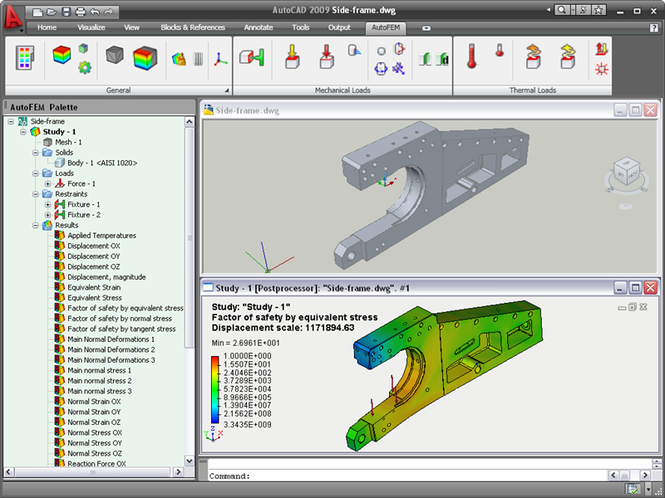Click the paint bucket material icon

pos(179,59)
